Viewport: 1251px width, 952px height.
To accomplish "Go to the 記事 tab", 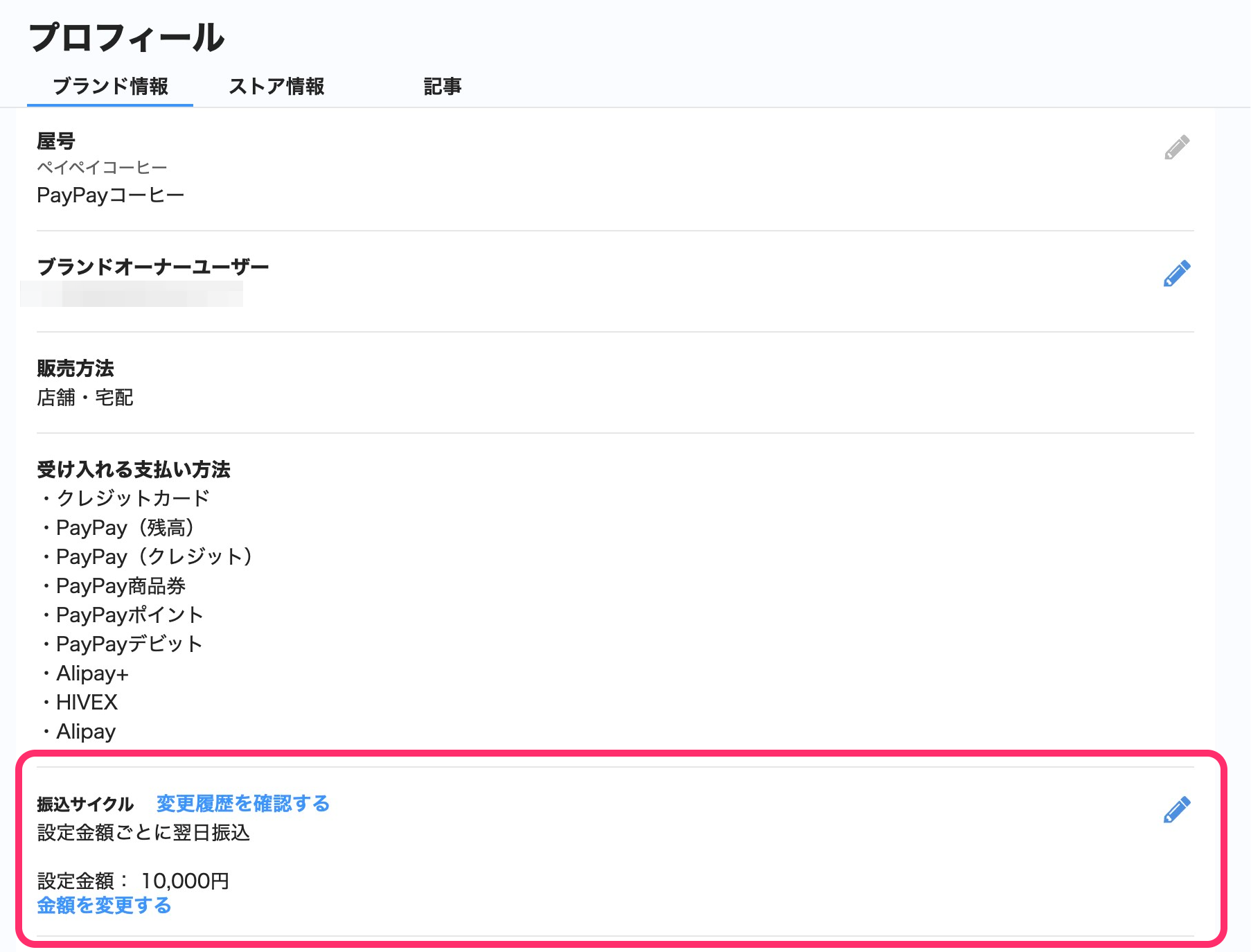I will click(x=442, y=87).
